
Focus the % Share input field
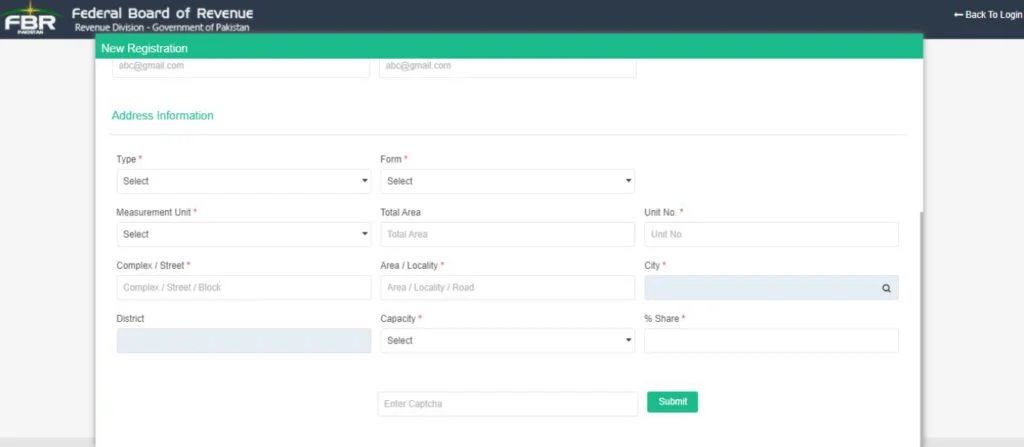click(x=771, y=340)
